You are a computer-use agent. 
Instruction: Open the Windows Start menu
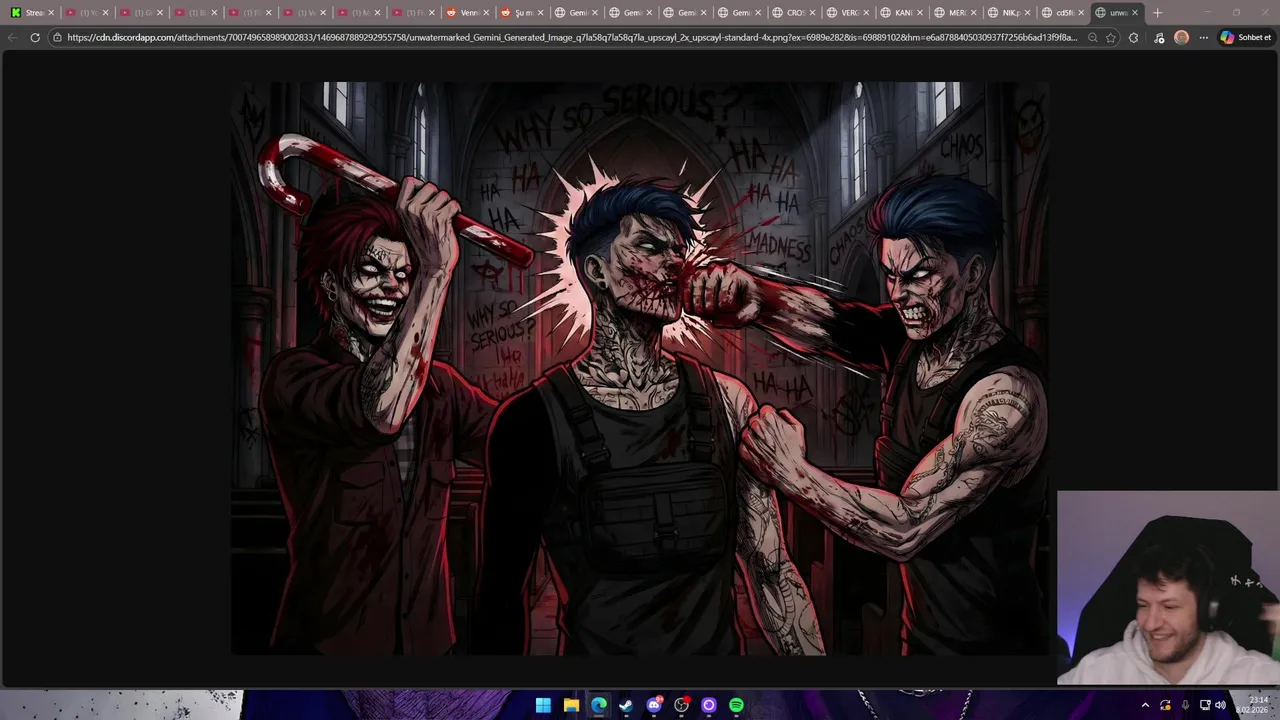(x=543, y=705)
